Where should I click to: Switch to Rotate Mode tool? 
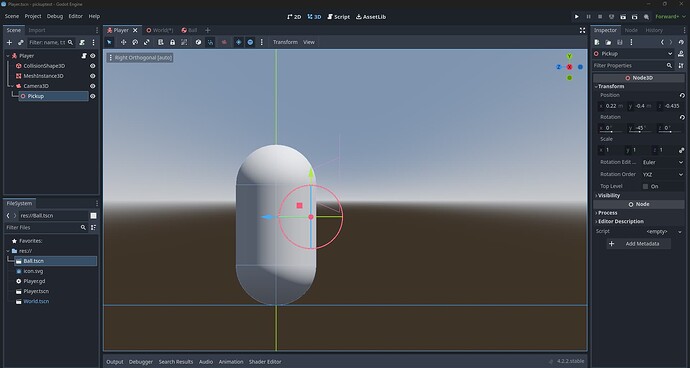(x=135, y=42)
